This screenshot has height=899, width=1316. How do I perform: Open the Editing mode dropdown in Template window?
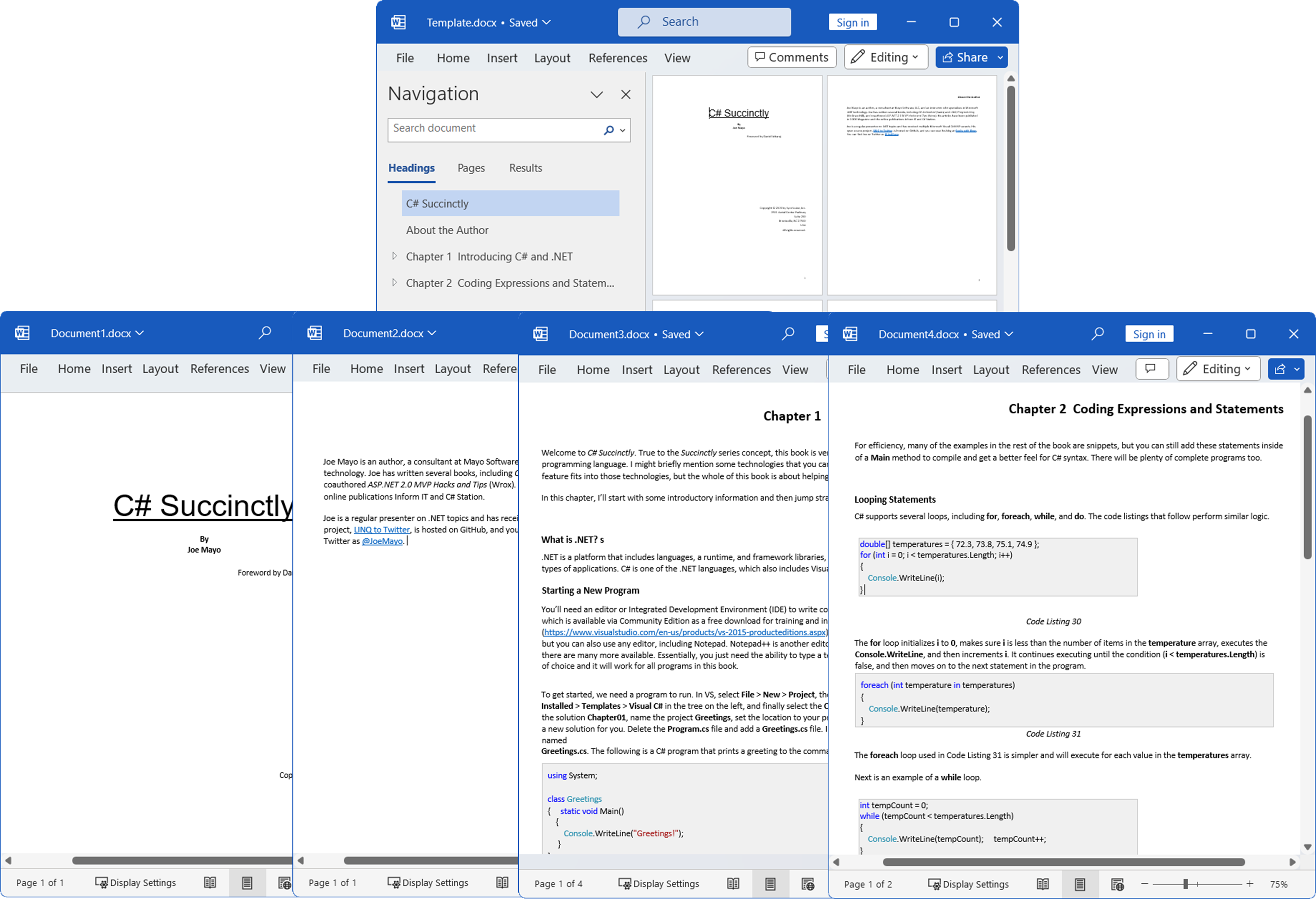tap(886, 57)
